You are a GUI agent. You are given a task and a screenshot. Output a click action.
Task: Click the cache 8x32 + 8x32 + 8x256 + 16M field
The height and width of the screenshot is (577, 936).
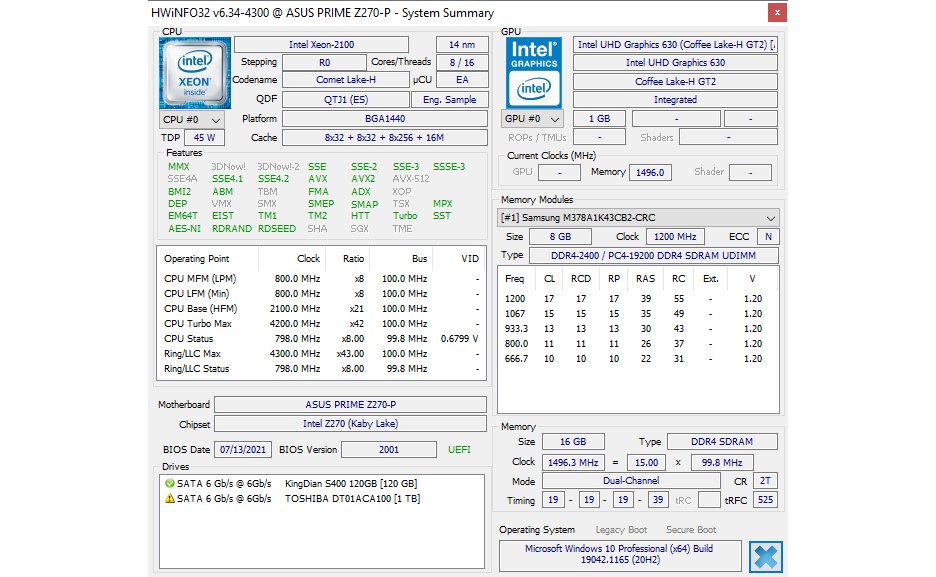385,137
